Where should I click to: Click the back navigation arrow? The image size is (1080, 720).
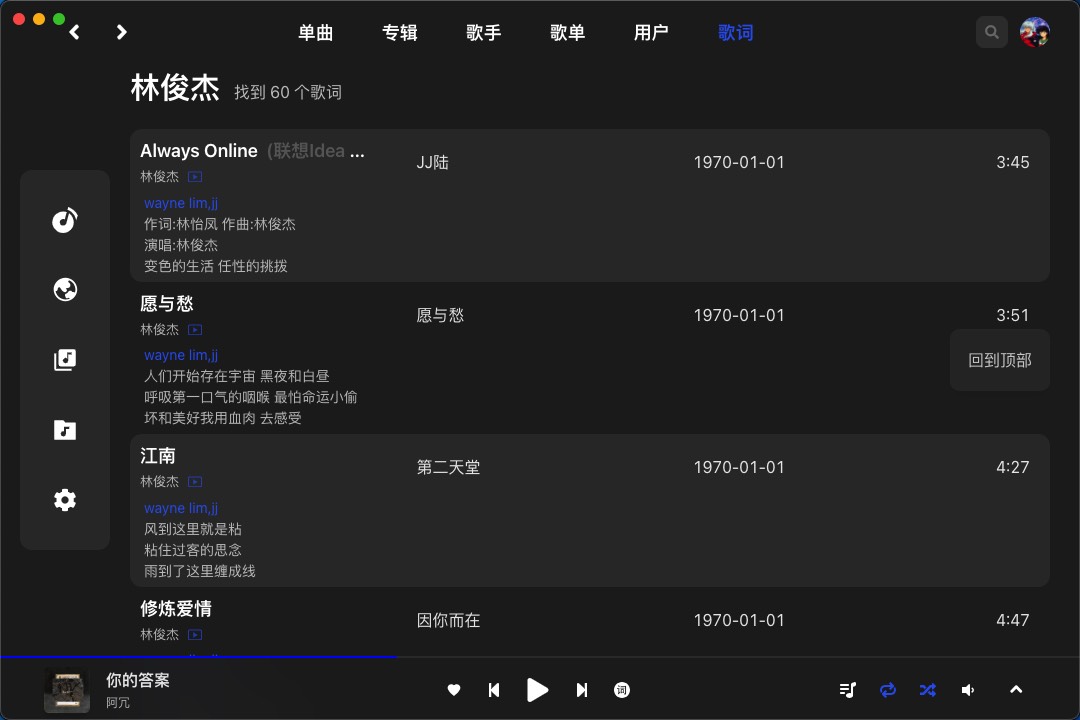click(74, 31)
